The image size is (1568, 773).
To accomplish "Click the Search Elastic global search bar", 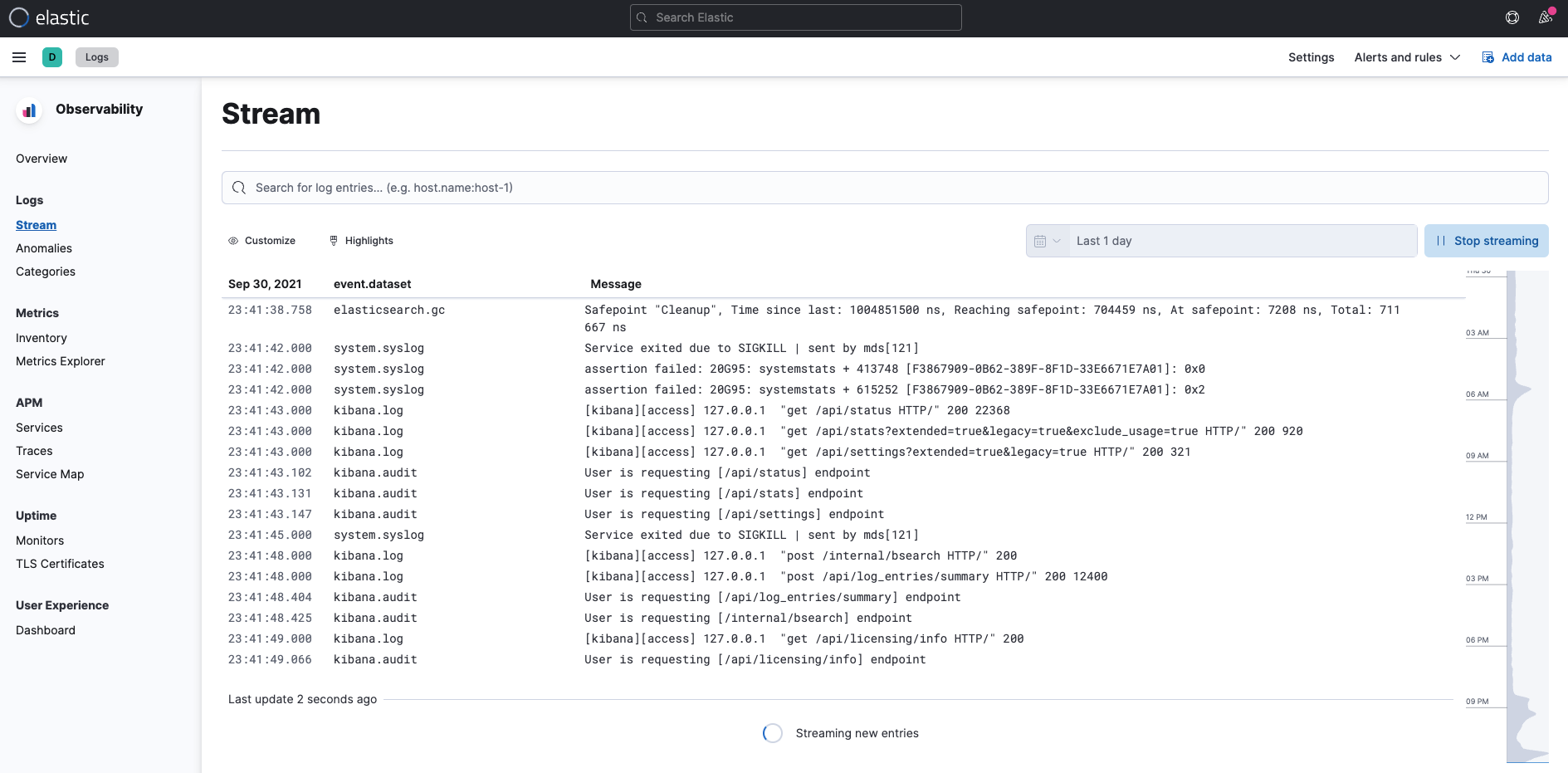I will 795,17.
